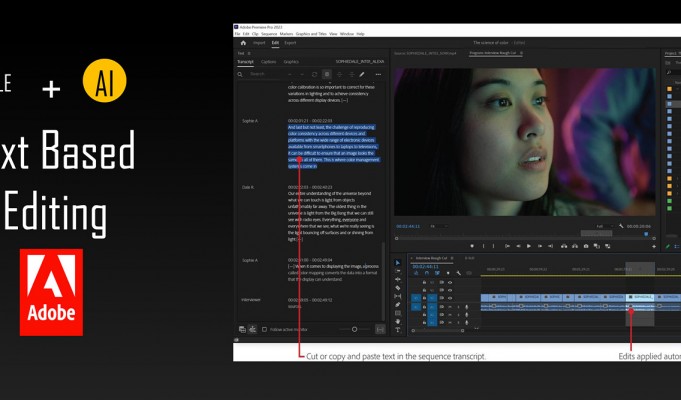
Task: Select the Pen tool in tools panel
Action: point(398,304)
